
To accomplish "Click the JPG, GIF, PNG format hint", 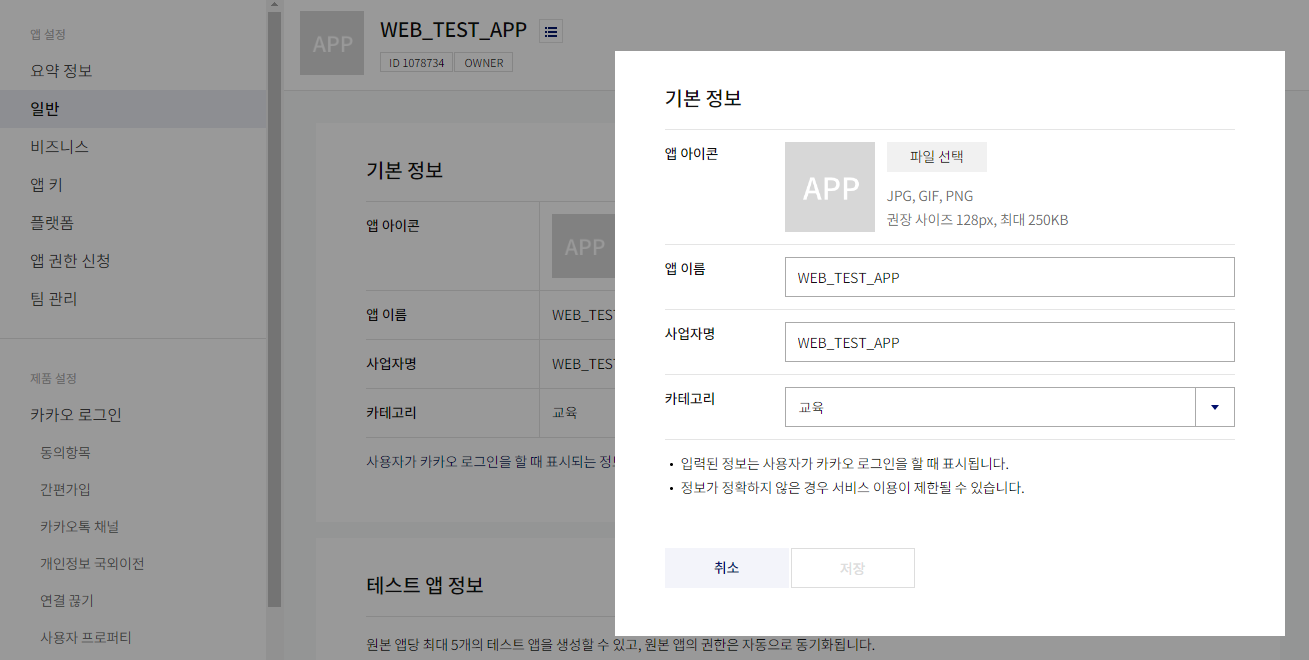I will click(930, 196).
